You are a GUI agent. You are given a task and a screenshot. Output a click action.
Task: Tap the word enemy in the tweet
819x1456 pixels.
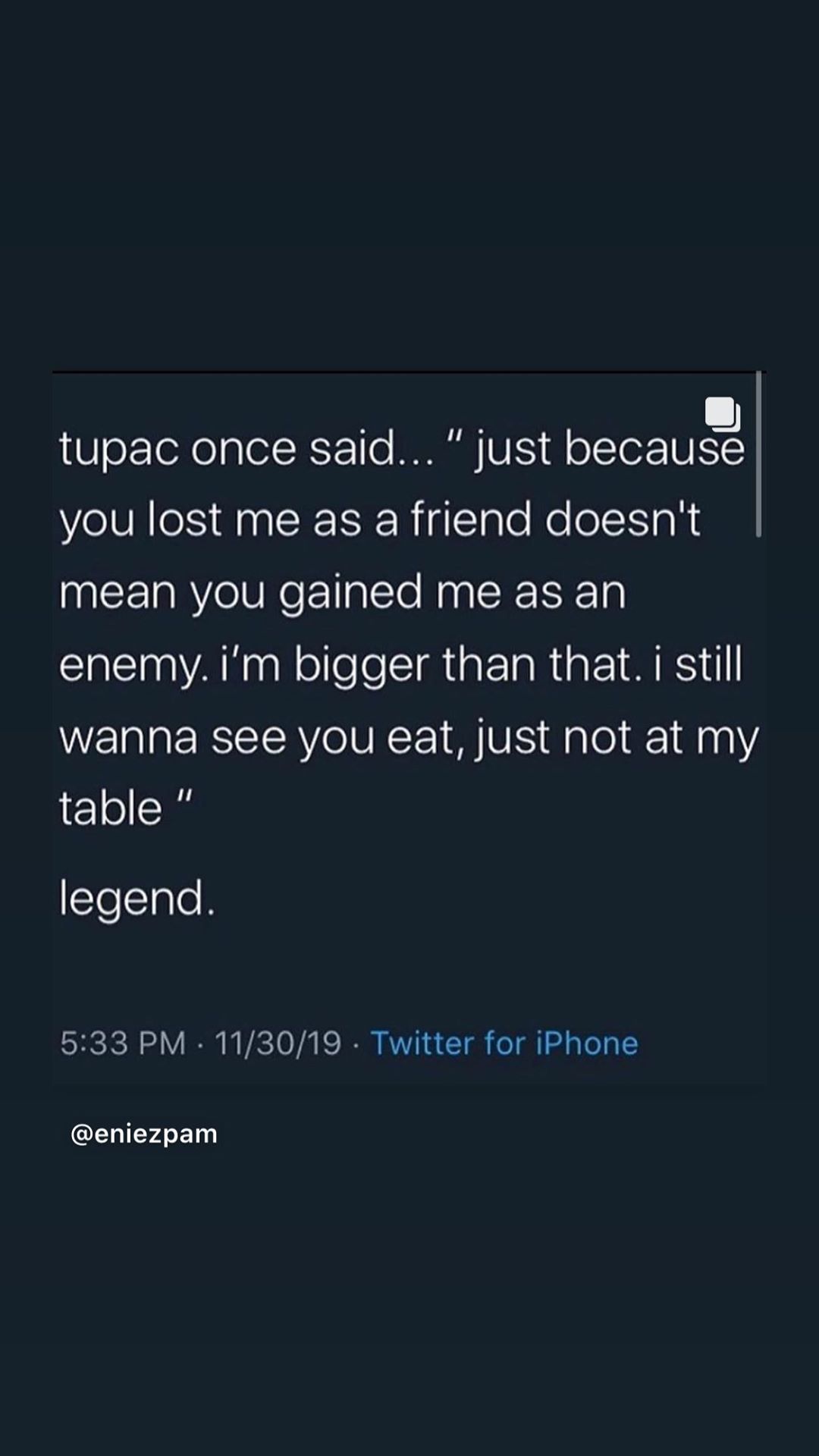(130, 666)
